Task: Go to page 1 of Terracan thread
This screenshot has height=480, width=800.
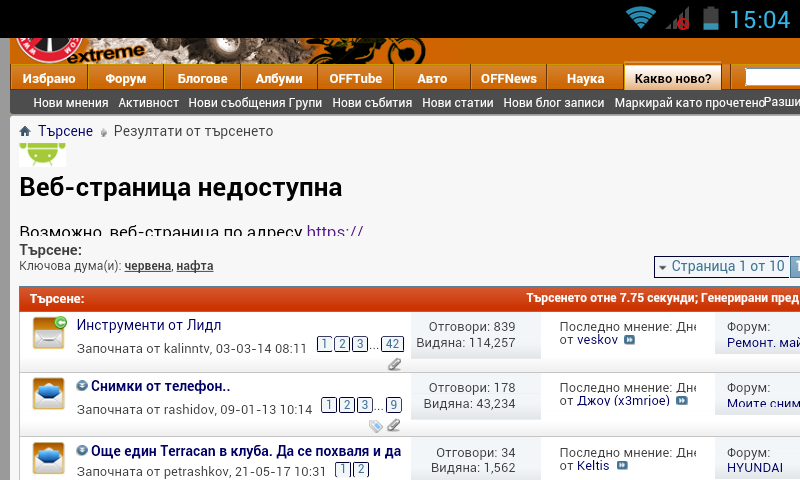Action: point(343,469)
